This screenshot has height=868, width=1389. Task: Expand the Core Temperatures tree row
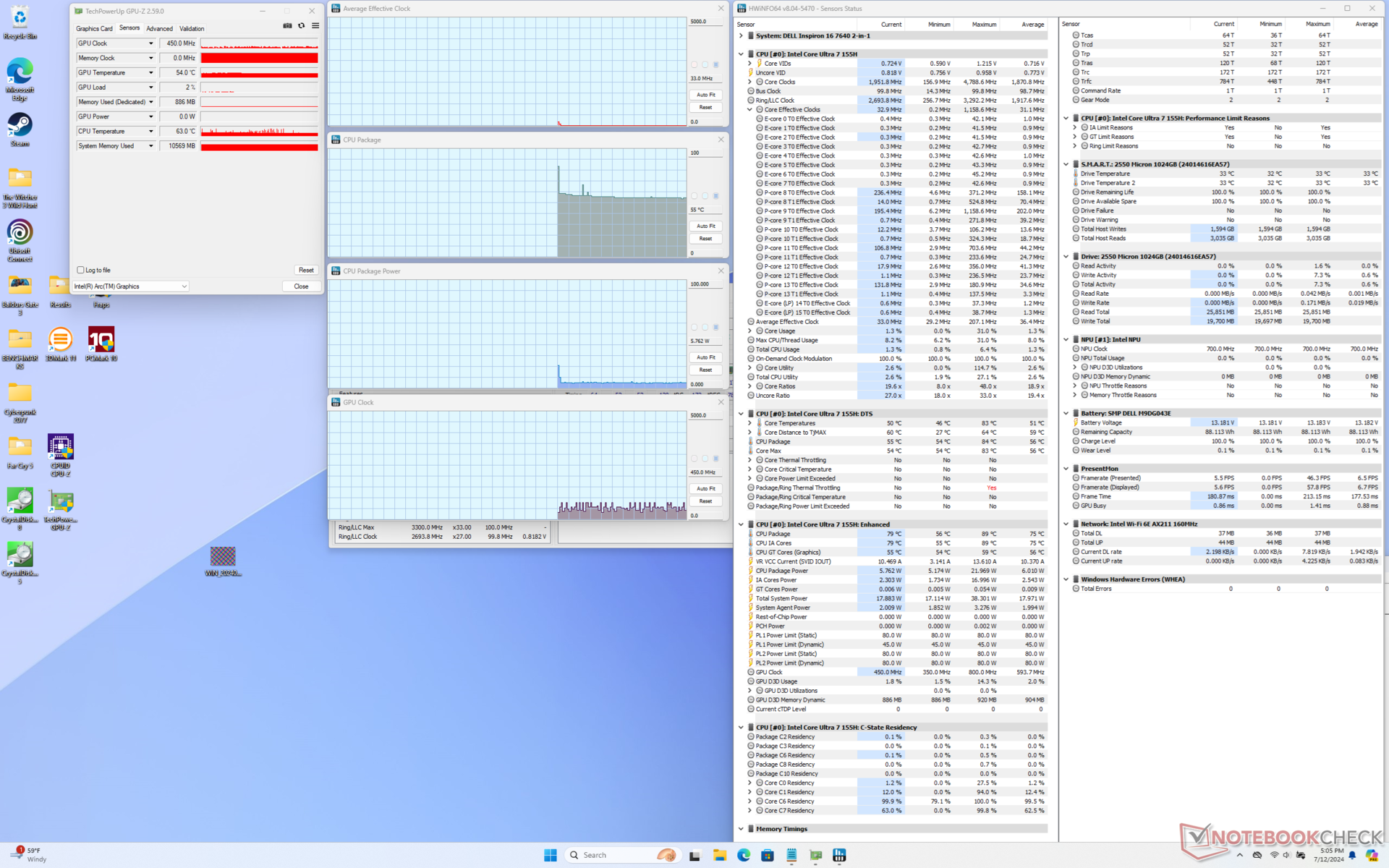click(749, 423)
